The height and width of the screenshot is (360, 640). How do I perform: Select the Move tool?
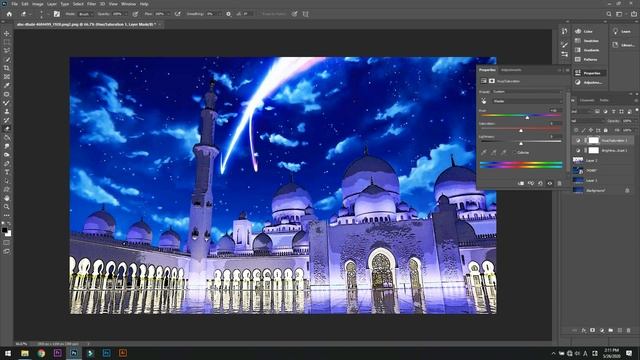(7, 33)
